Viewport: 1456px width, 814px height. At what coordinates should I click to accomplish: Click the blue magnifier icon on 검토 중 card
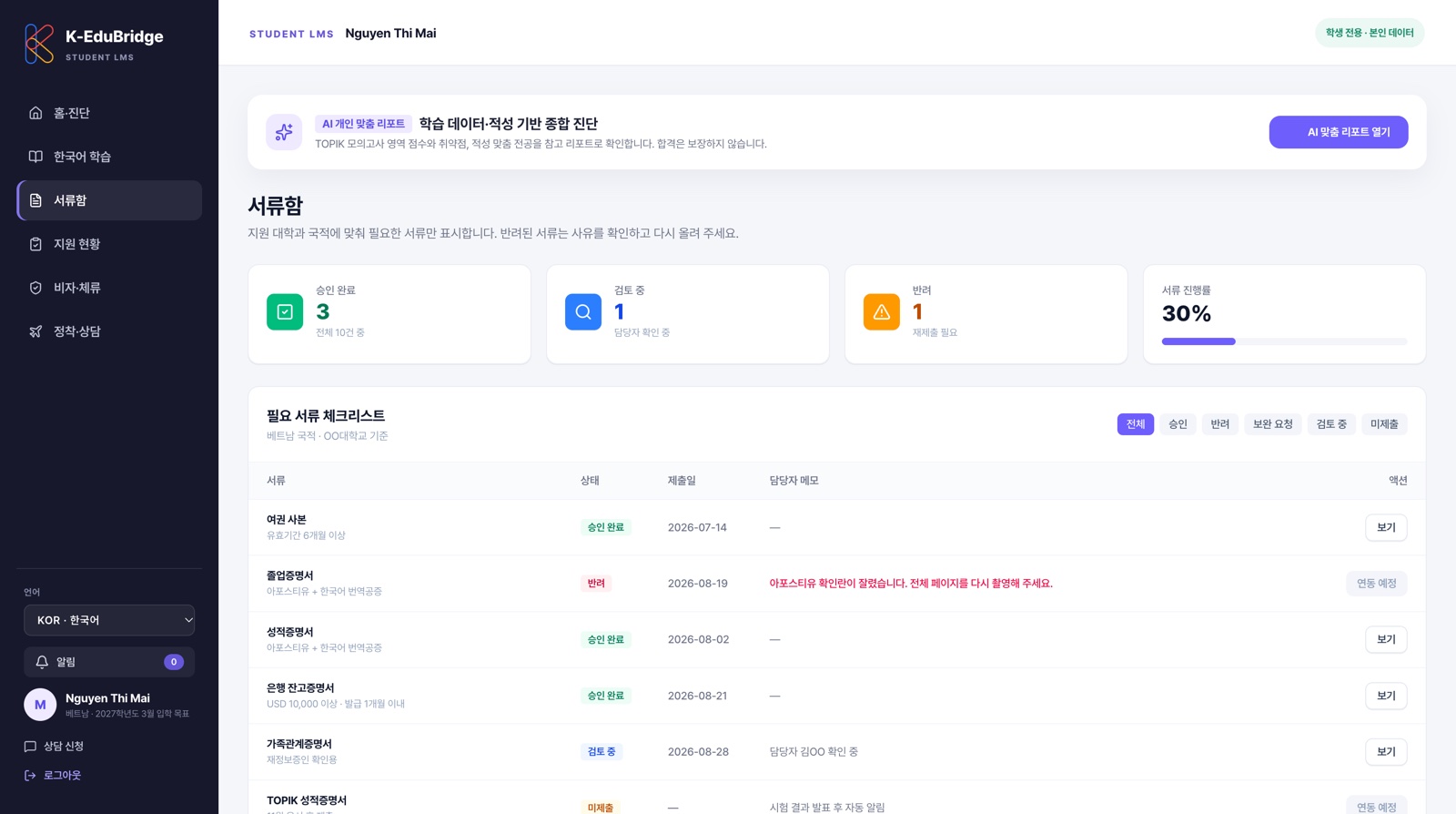pyautogui.click(x=583, y=312)
